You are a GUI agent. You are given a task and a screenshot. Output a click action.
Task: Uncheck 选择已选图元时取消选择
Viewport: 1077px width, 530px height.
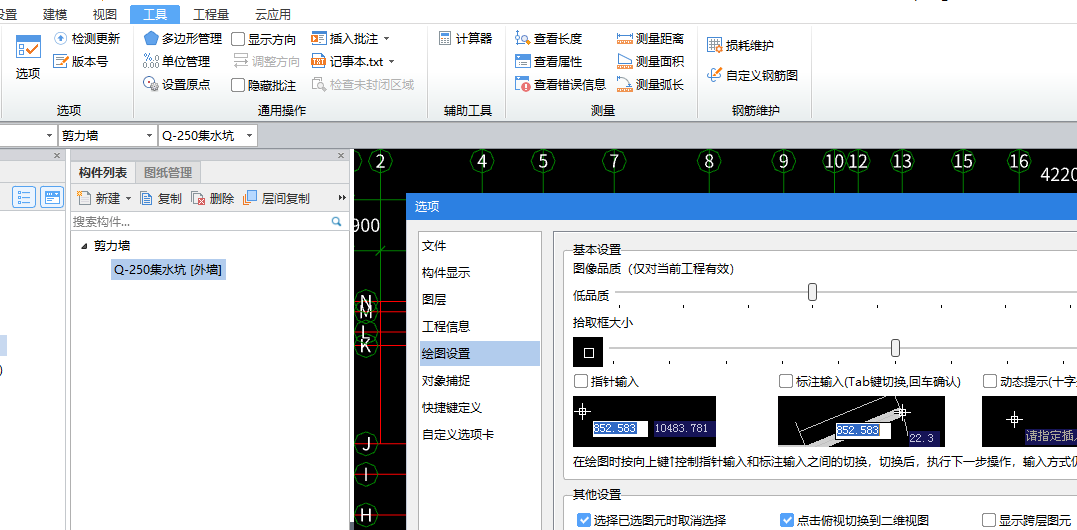pos(584,520)
